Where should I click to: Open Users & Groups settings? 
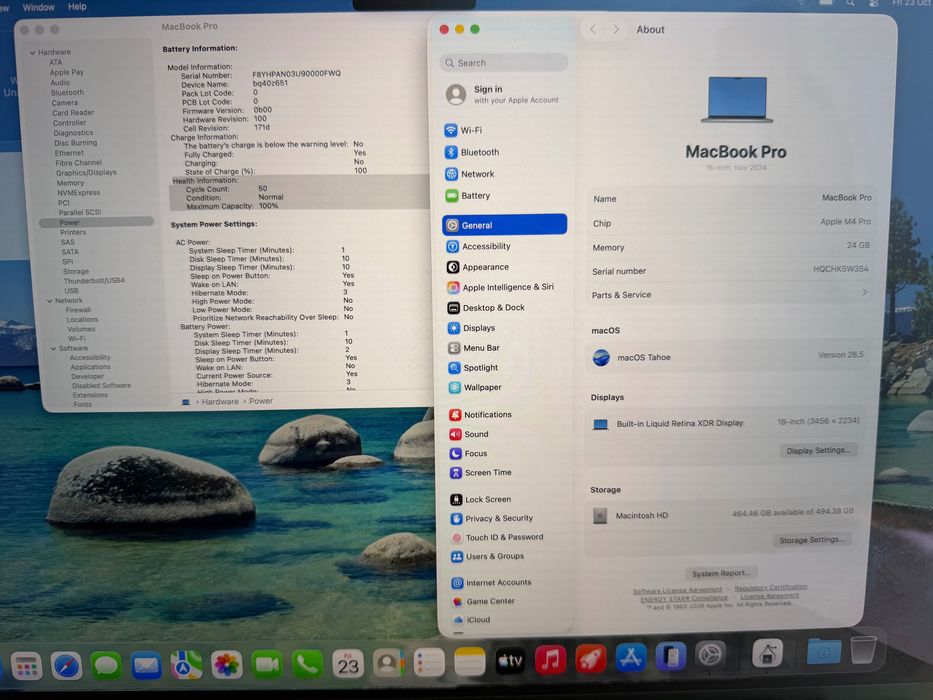coord(488,556)
